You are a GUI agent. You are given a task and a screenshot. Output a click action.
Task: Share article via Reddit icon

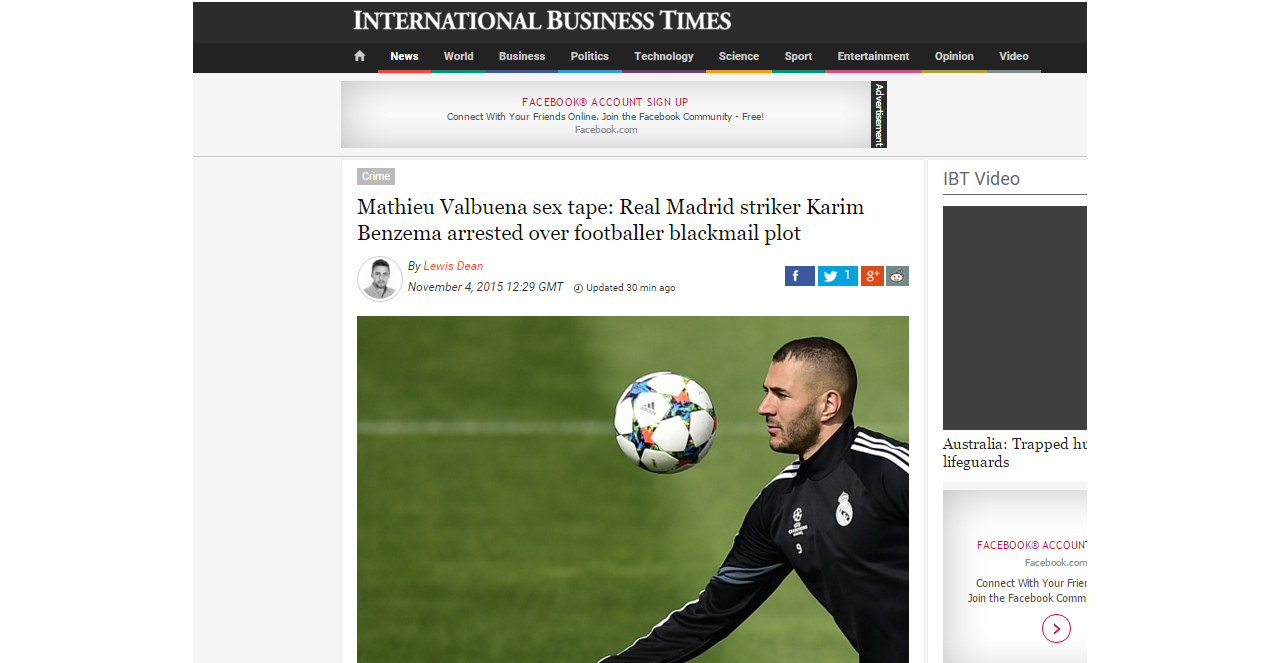point(898,276)
